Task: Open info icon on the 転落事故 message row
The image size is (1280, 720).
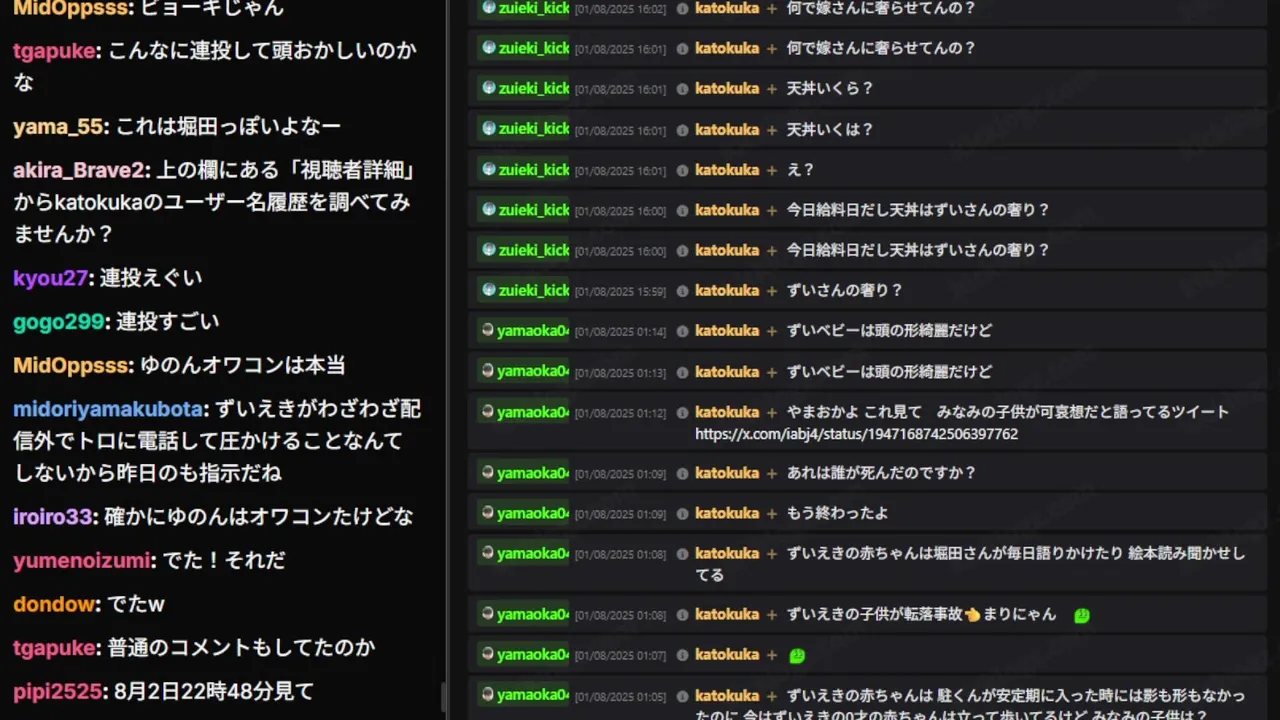Action: pos(682,614)
